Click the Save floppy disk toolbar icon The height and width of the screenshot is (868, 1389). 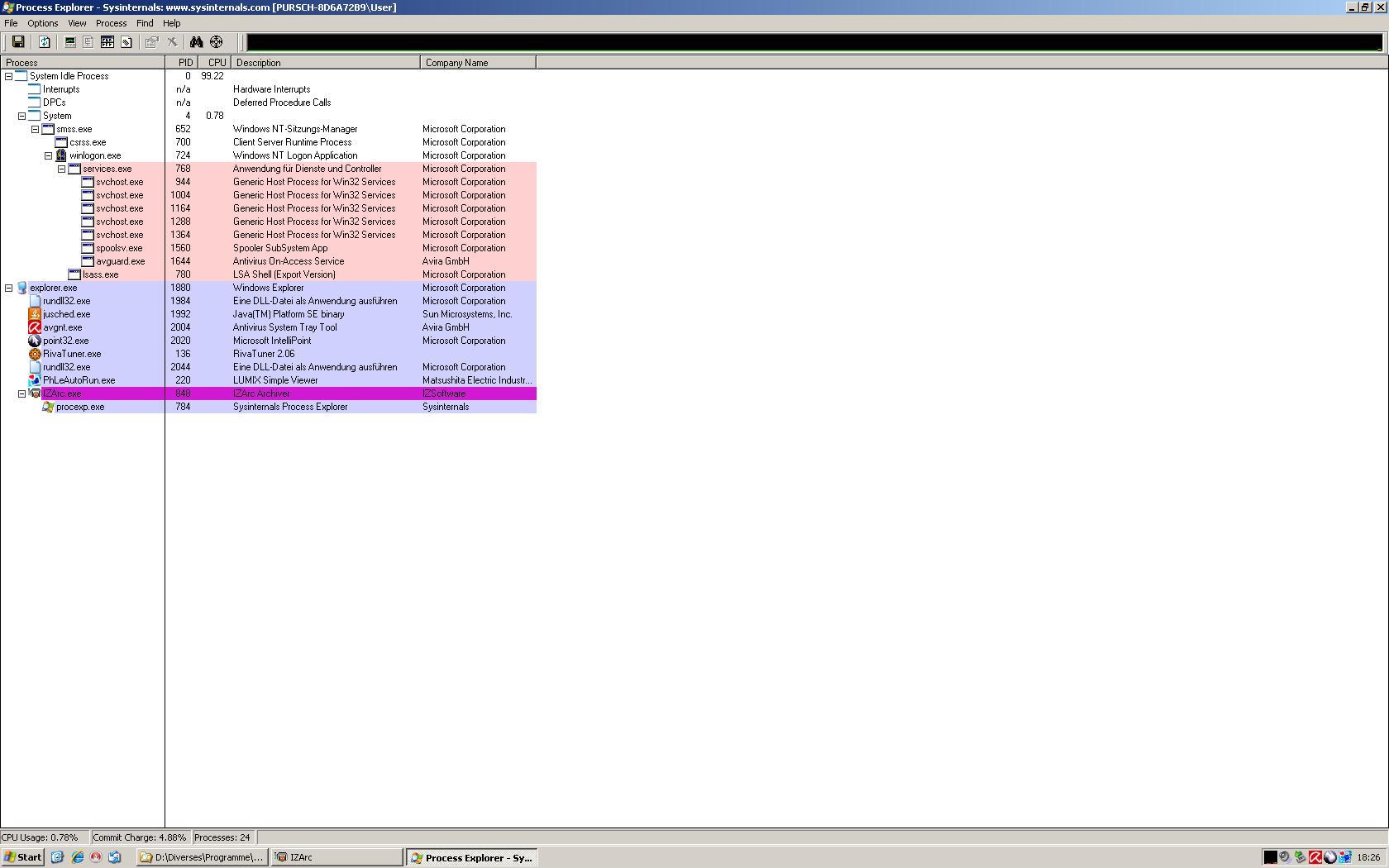(x=17, y=42)
